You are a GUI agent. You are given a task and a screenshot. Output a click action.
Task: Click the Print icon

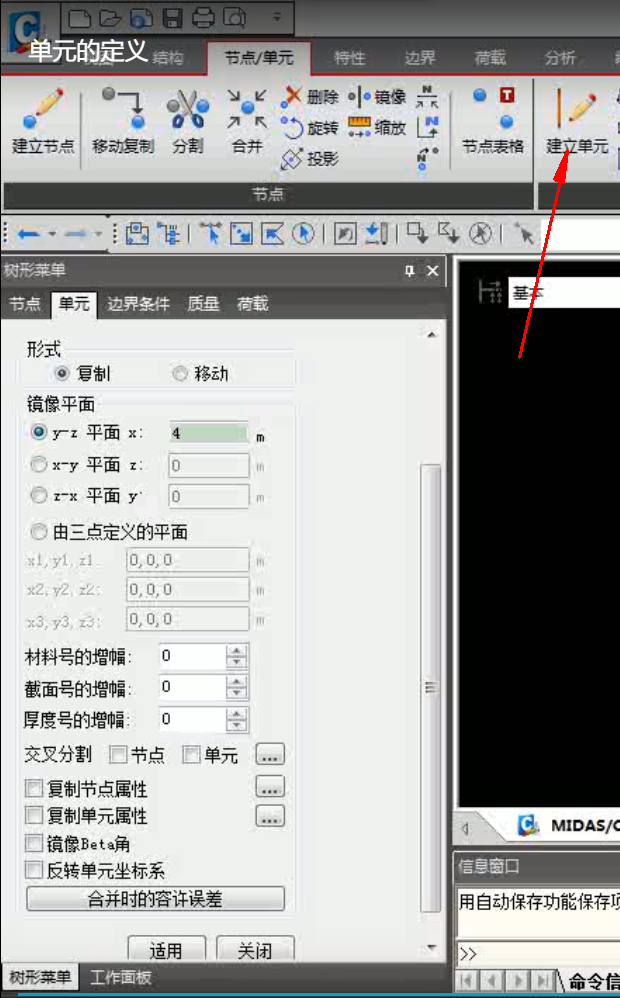(203, 18)
